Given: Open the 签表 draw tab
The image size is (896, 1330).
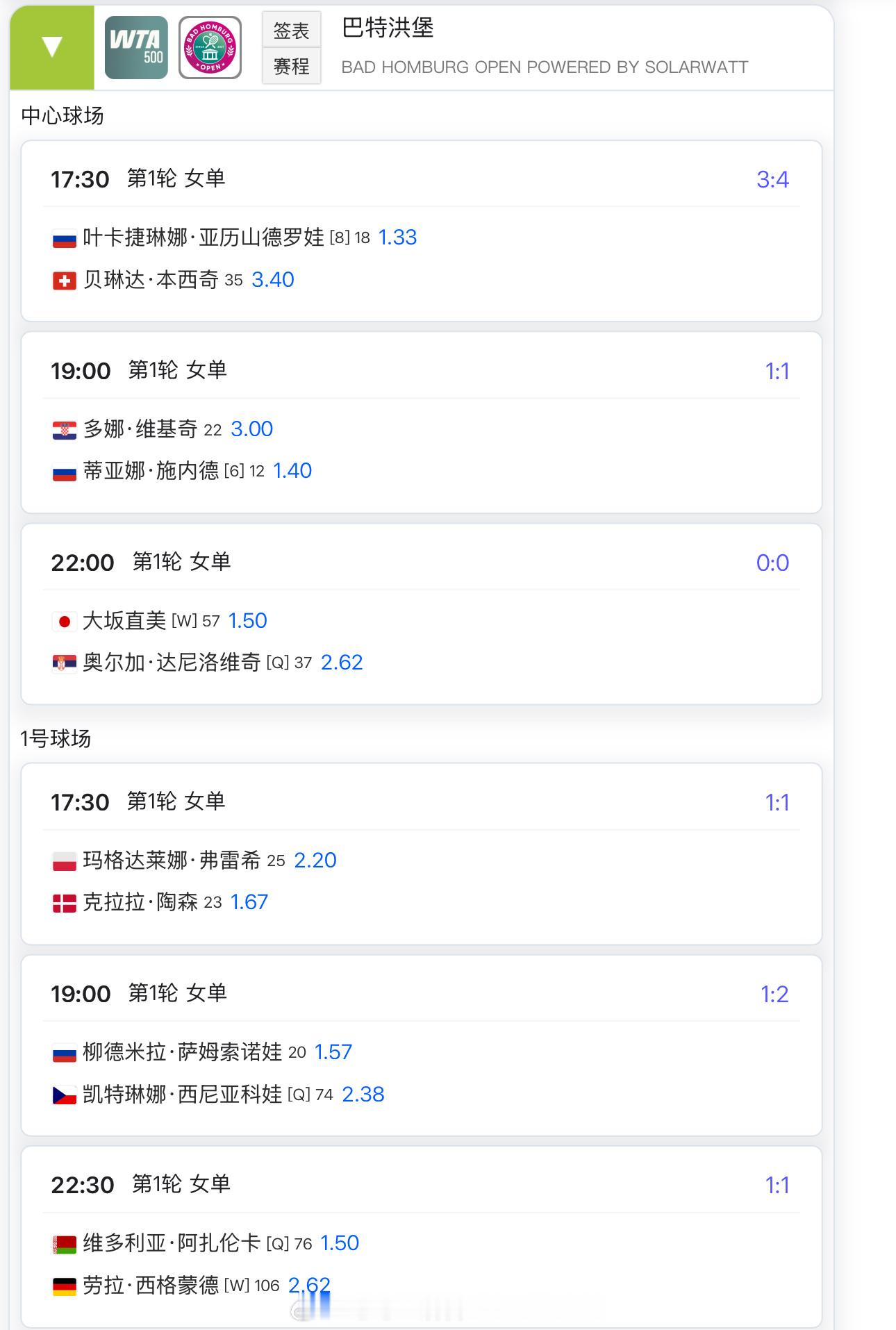Looking at the screenshot, I should click(x=291, y=31).
